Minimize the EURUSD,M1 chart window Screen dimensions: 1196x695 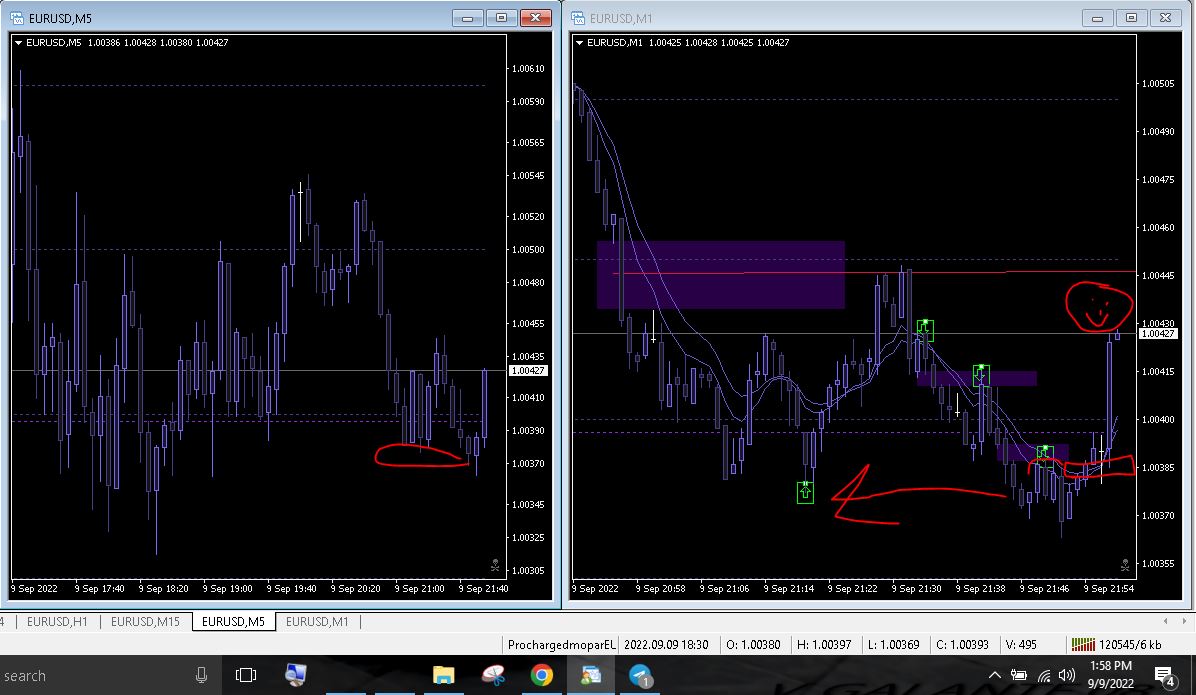click(x=1097, y=18)
